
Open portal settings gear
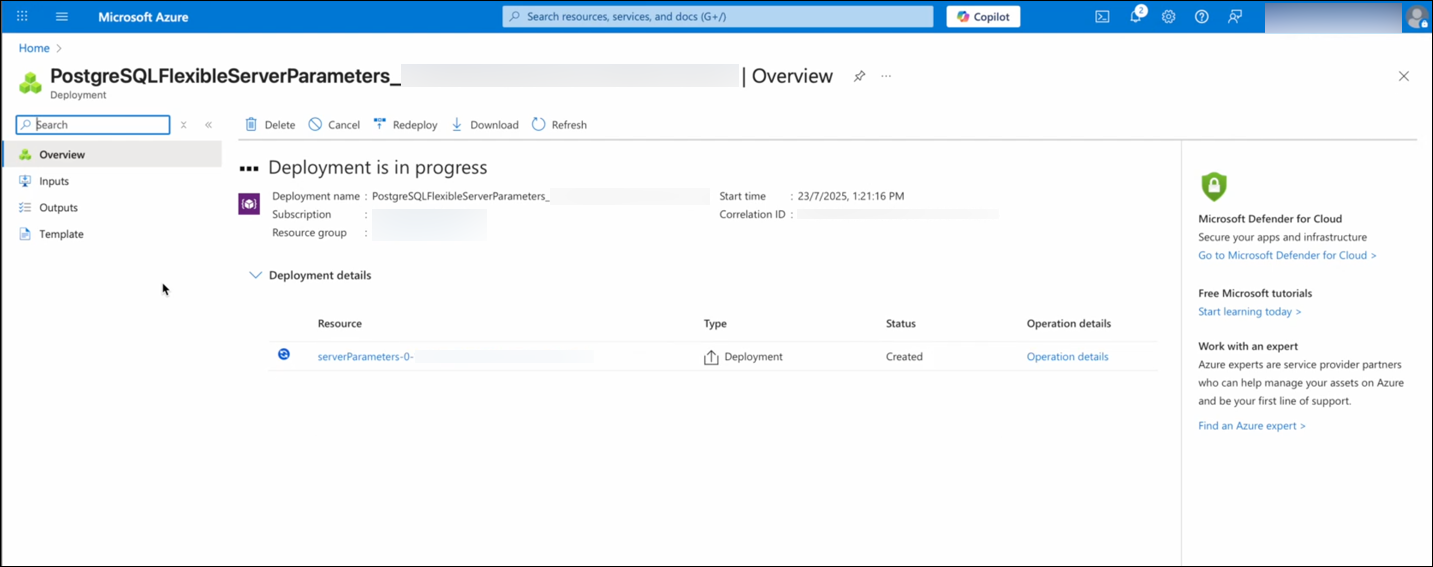1168,17
